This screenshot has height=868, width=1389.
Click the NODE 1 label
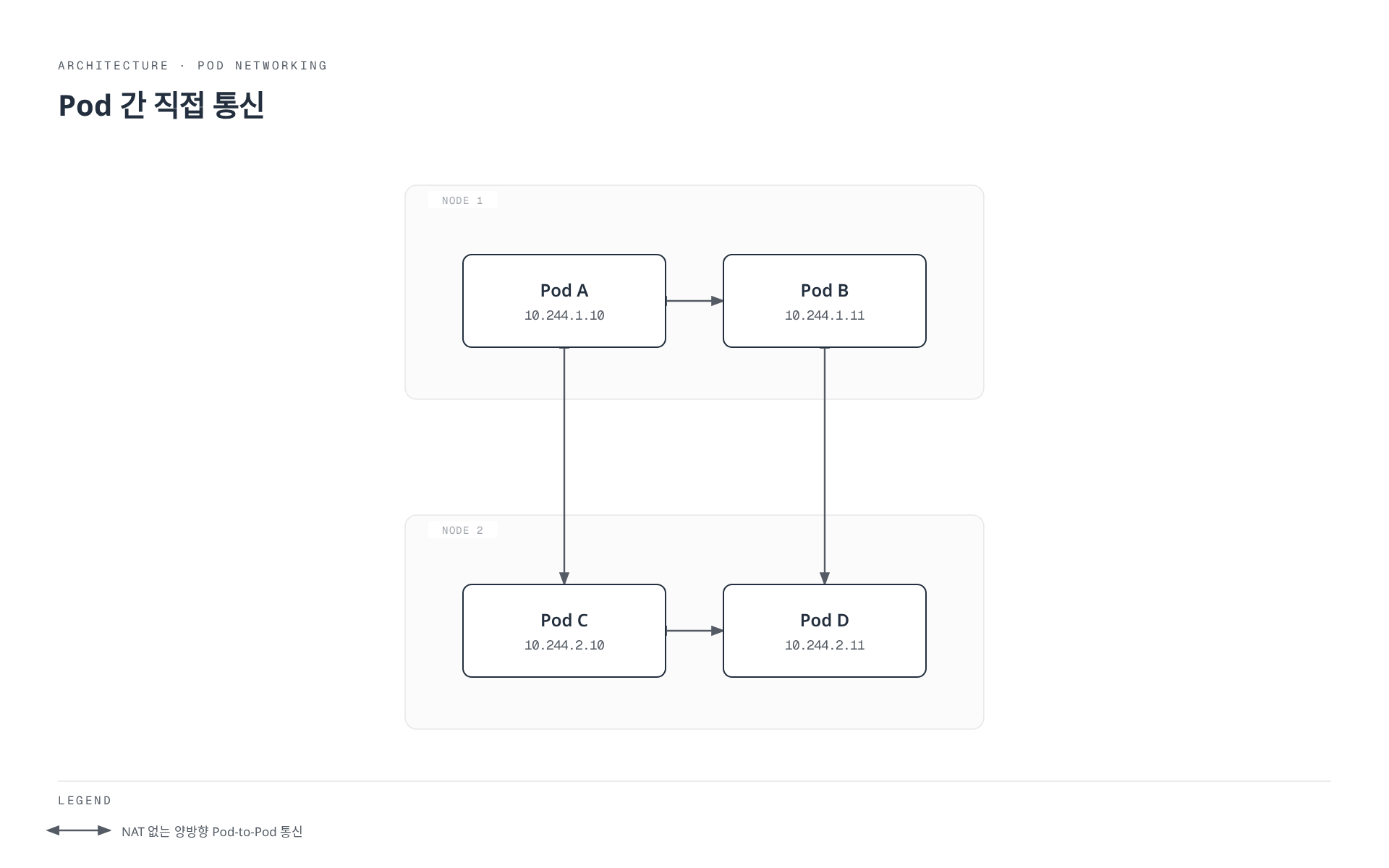462,200
